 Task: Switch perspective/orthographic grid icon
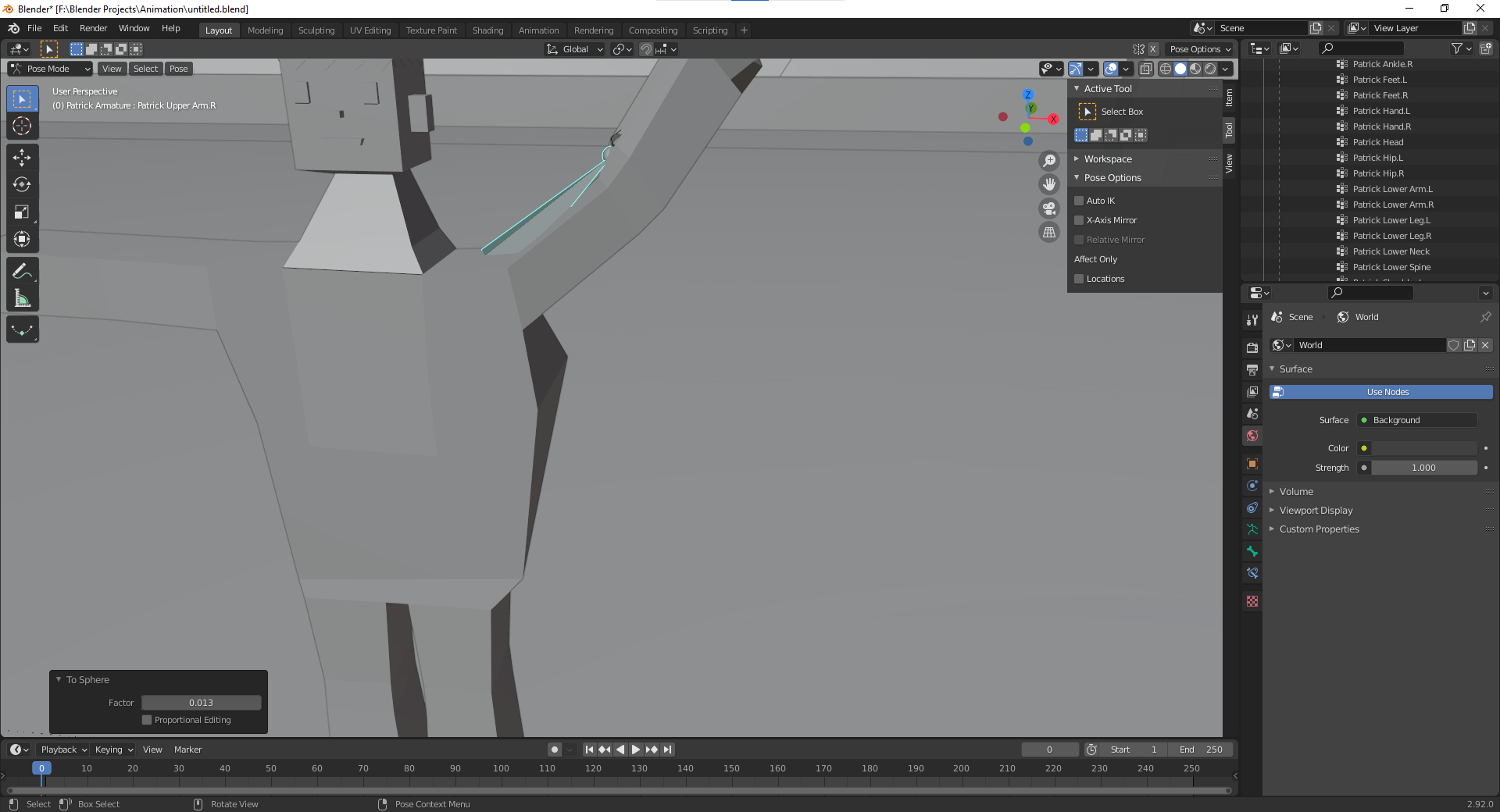point(1049,232)
